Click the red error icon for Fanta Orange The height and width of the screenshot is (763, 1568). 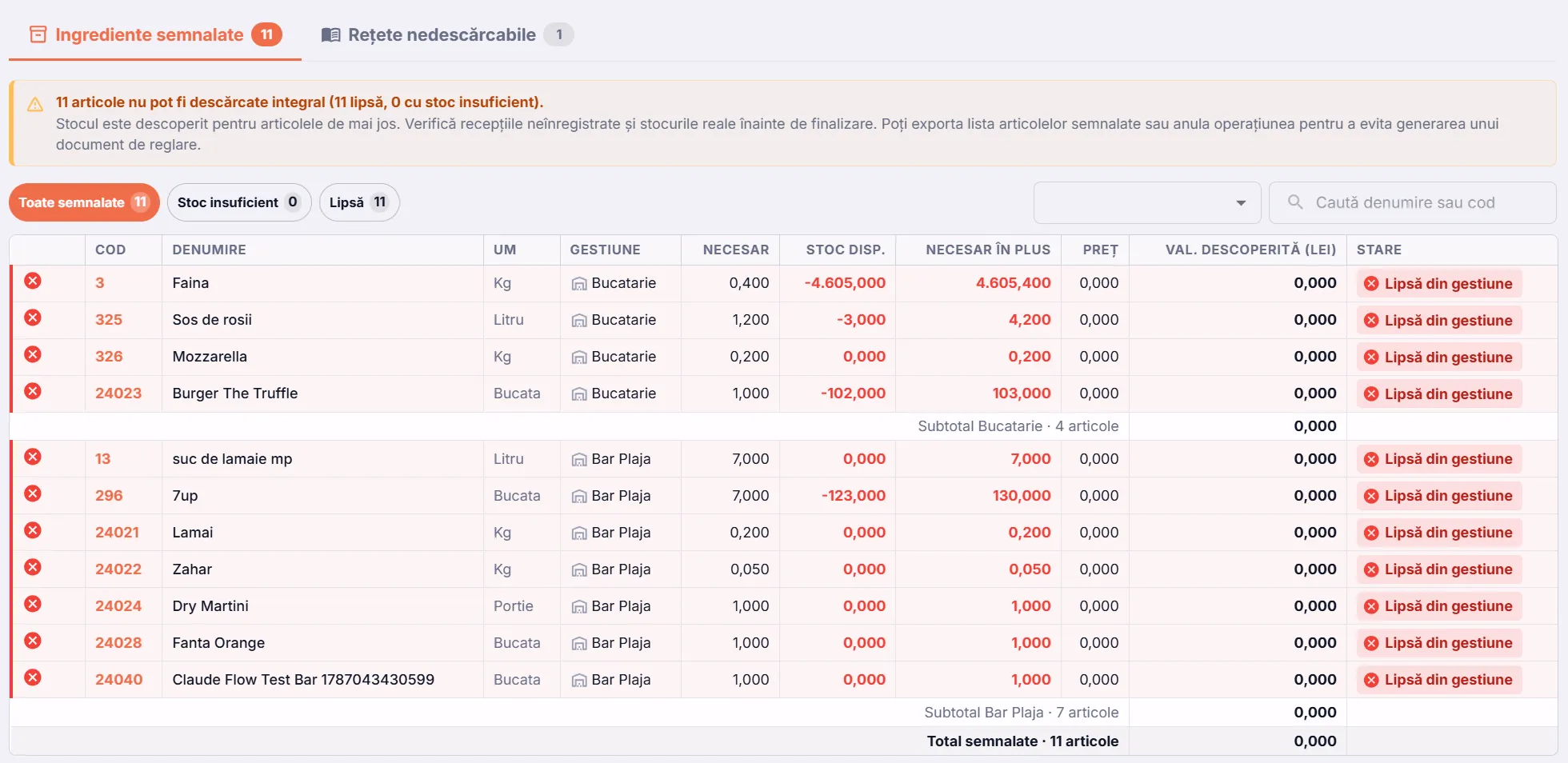[33, 641]
